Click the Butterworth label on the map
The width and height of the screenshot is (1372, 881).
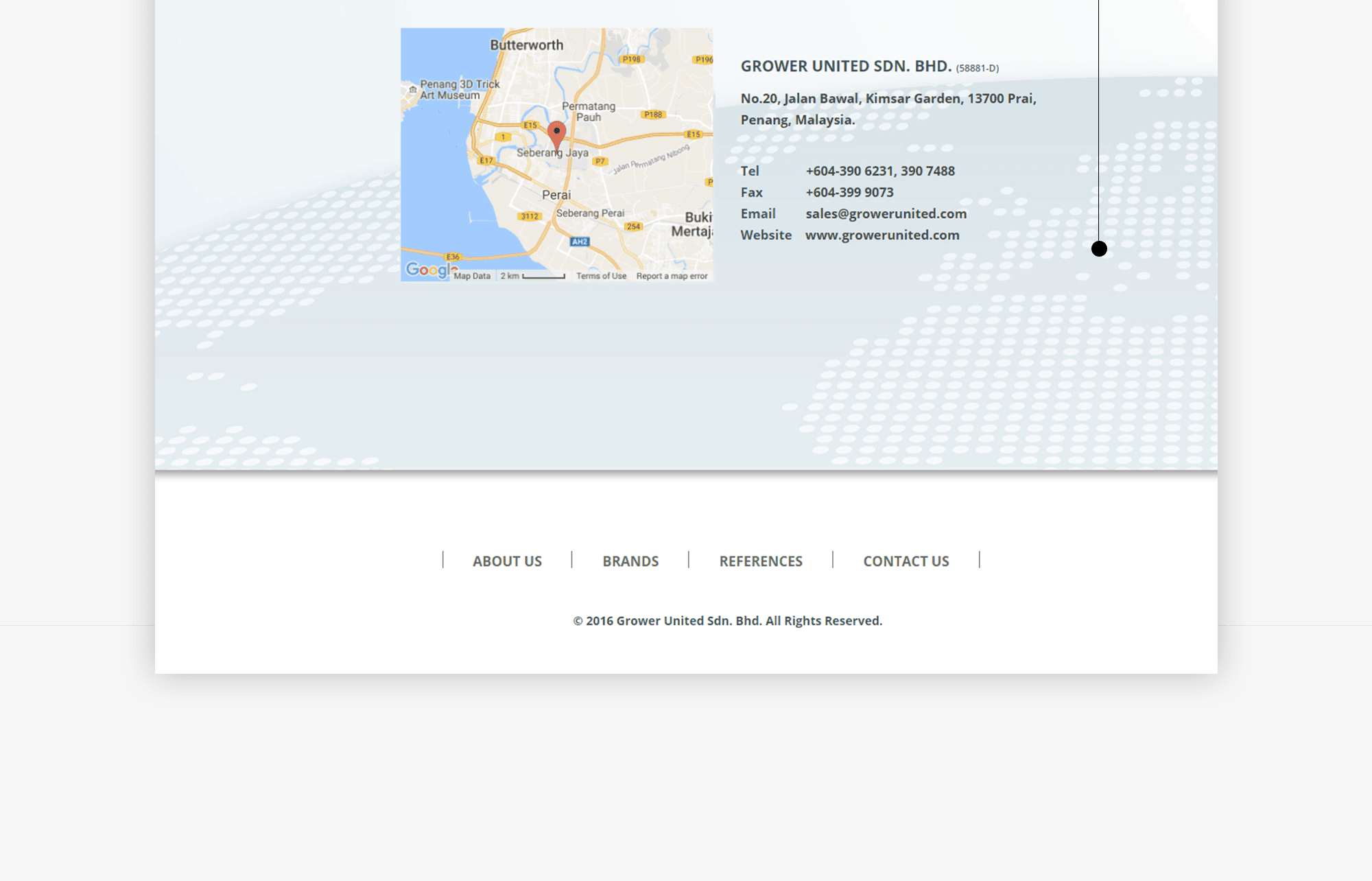(x=526, y=45)
